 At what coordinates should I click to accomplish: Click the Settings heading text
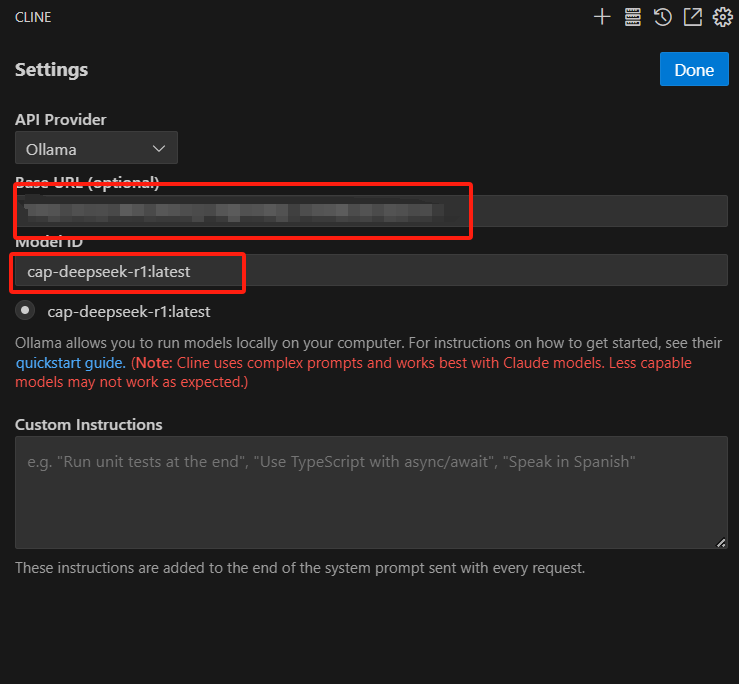pos(51,70)
